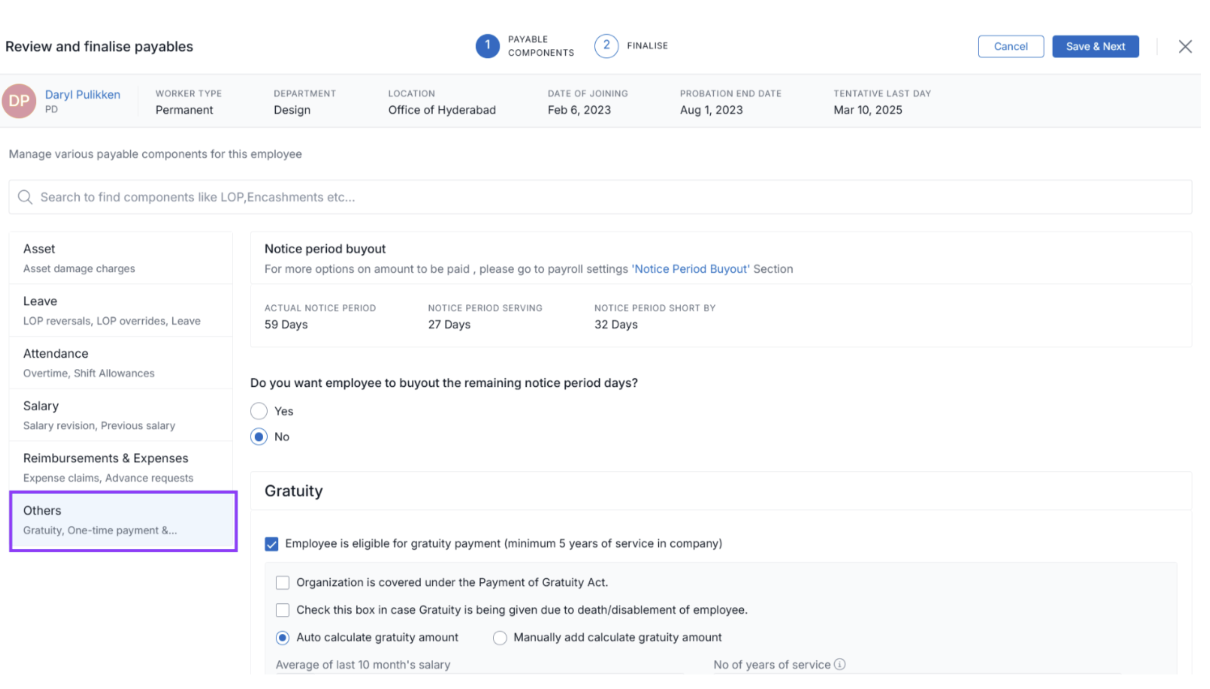Choose Manually add calculate gratuity amount
This screenshot has width=1210, height=689.
(500, 638)
